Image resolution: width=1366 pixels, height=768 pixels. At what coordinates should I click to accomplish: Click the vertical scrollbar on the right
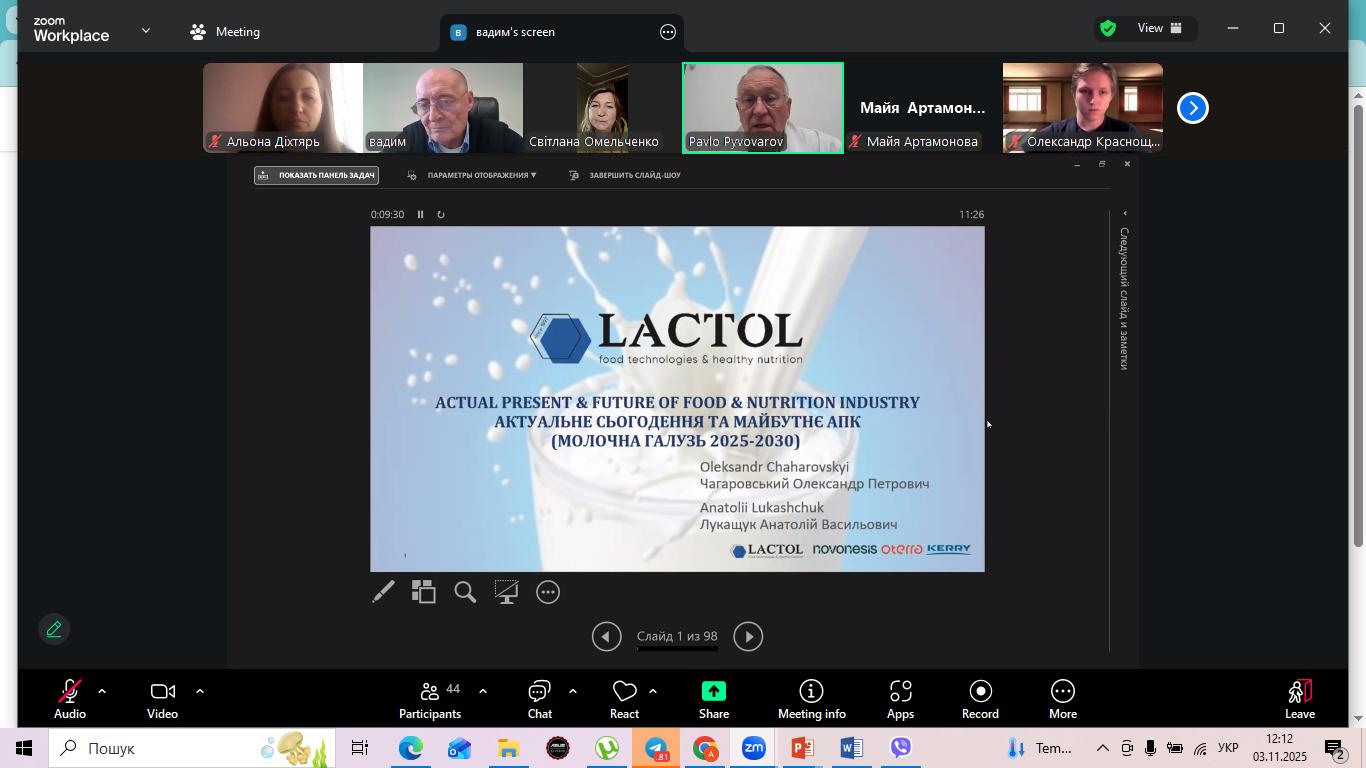point(1358,320)
